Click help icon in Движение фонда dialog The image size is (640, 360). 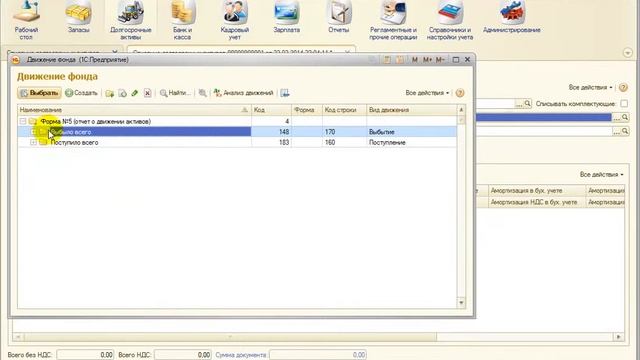click(460, 93)
